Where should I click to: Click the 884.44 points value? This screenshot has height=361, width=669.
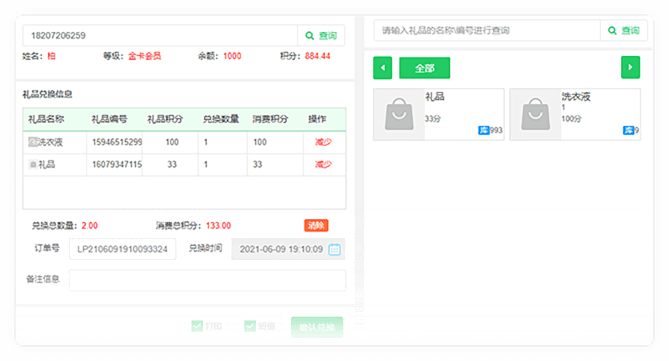[x=317, y=56]
